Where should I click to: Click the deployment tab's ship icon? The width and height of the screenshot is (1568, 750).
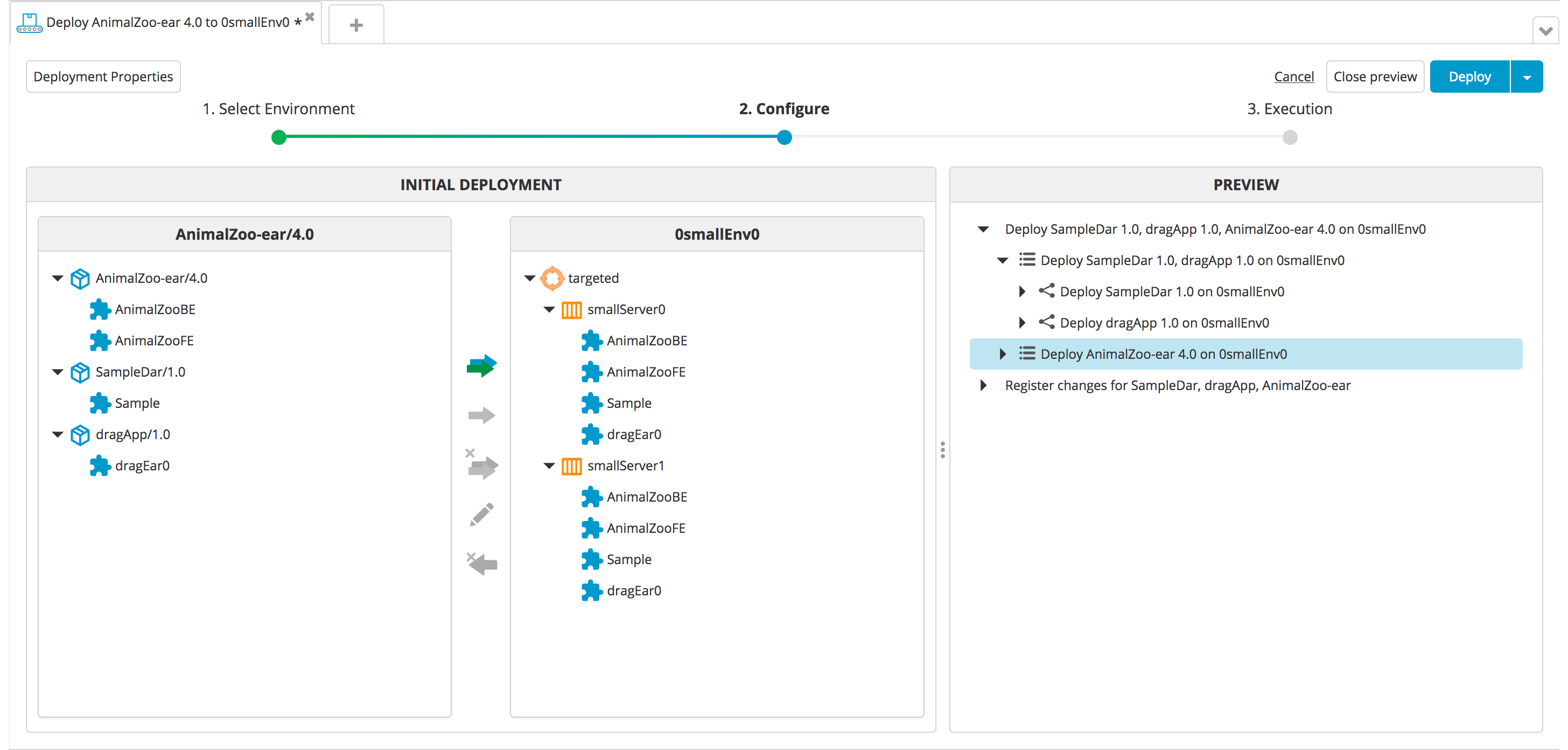[29, 23]
